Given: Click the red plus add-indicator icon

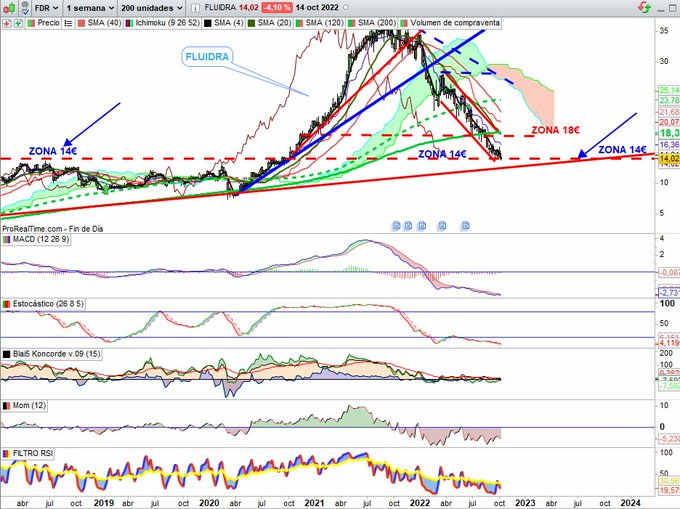Looking at the screenshot, I should (x=7, y=23).
